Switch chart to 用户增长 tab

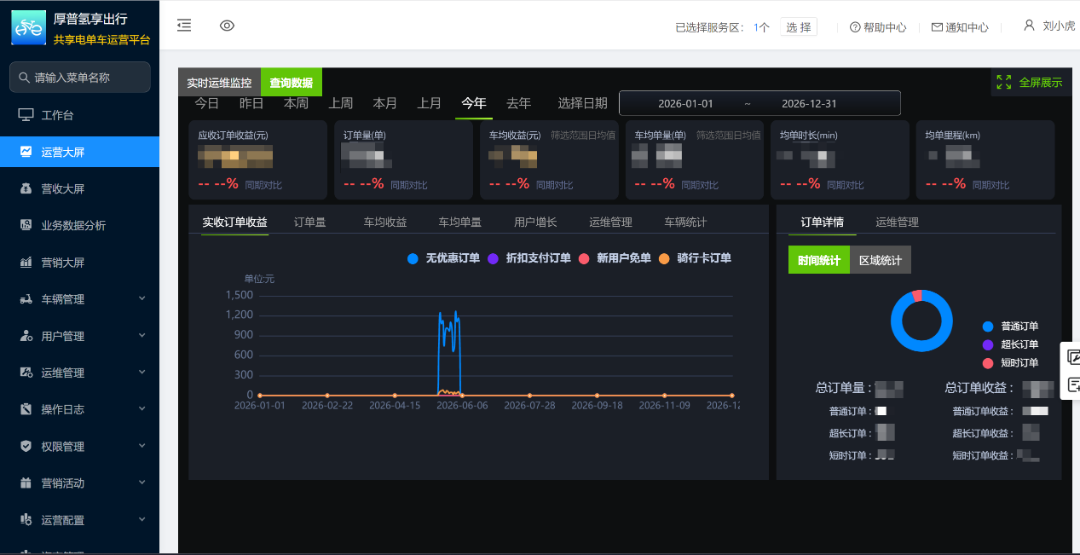point(535,222)
